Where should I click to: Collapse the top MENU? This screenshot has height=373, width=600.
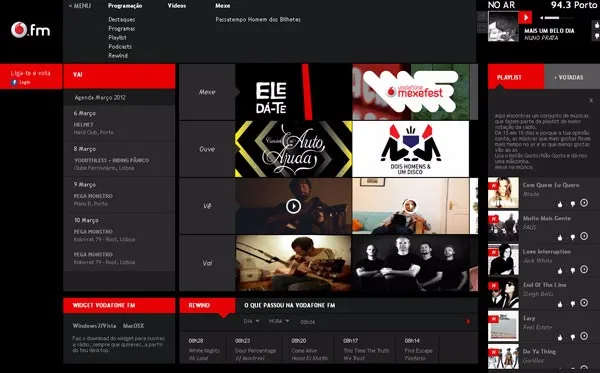pyautogui.click(x=80, y=6)
